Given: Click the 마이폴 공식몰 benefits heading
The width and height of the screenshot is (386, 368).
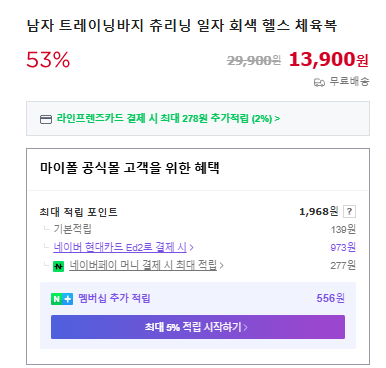Looking at the screenshot, I should (x=130, y=168).
